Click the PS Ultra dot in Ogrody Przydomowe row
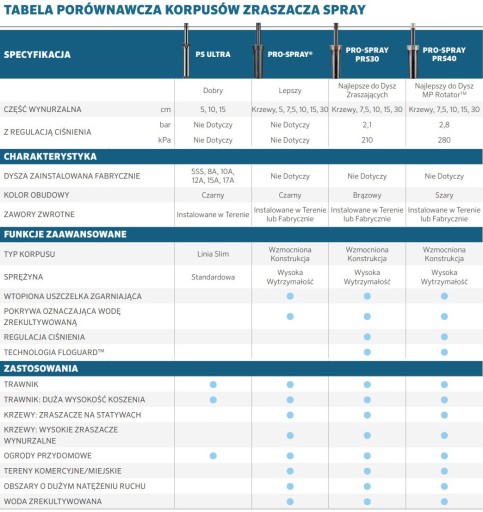 coord(213,456)
